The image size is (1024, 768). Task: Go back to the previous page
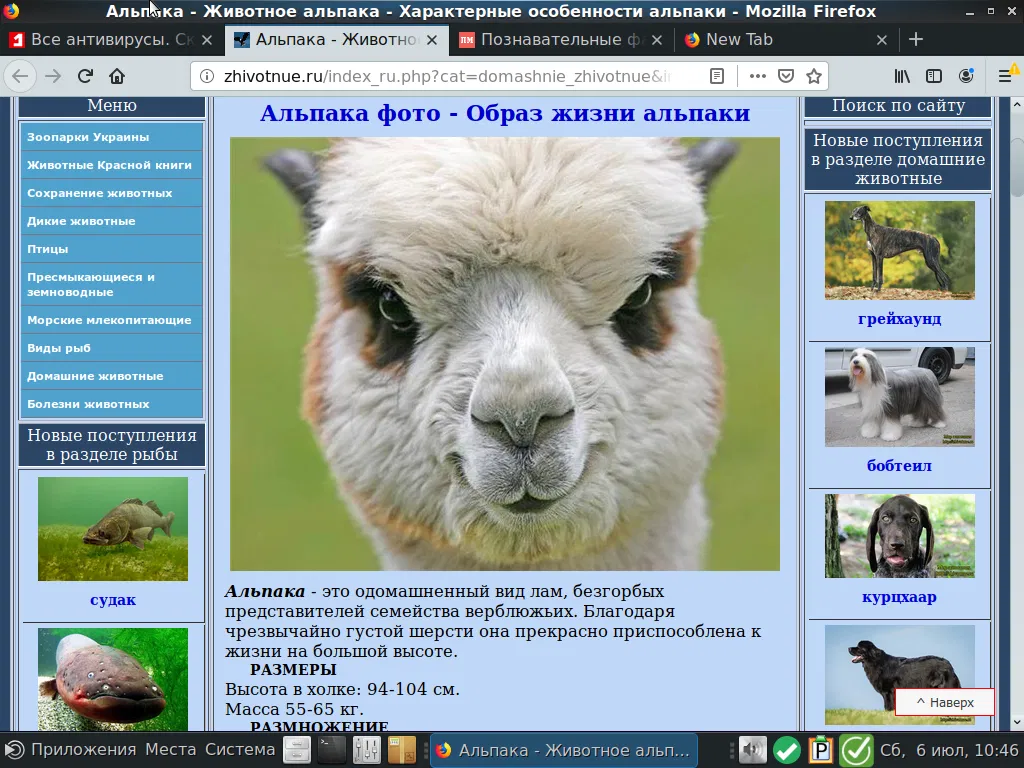(x=20, y=76)
